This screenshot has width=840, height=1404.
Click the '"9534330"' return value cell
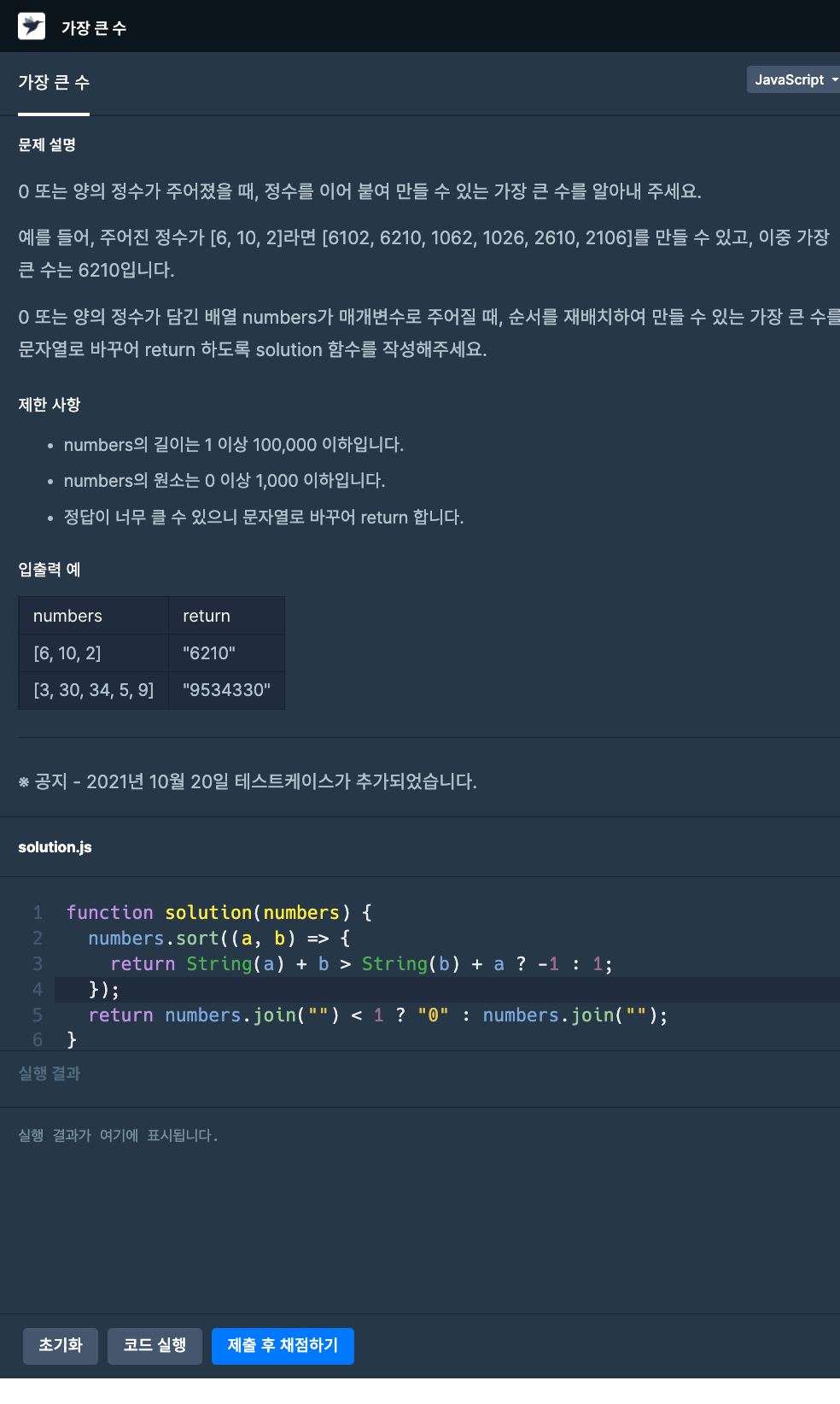coord(226,690)
